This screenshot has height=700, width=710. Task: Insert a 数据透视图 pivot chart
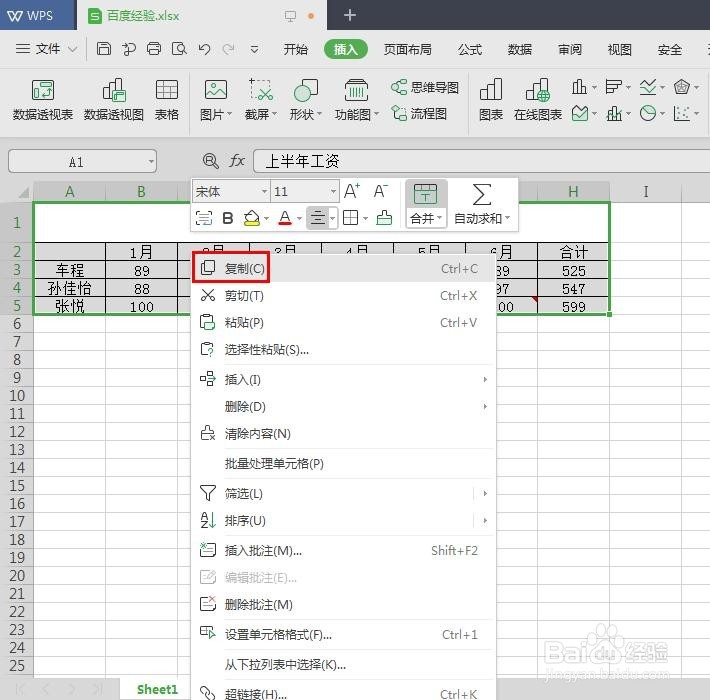point(114,100)
